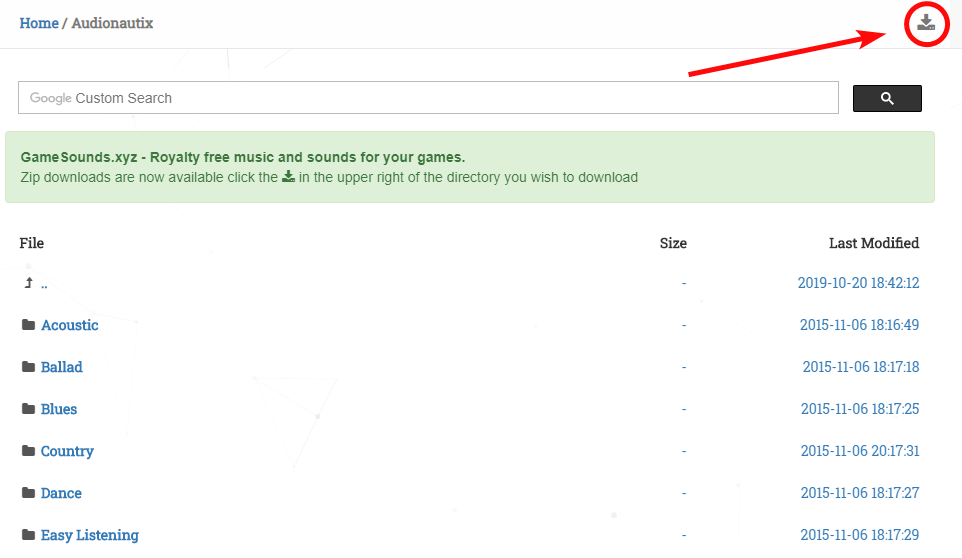Click the date 2019-10-20 18:42:12
Viewport: 962px width, 558px height.
point(858,283)
